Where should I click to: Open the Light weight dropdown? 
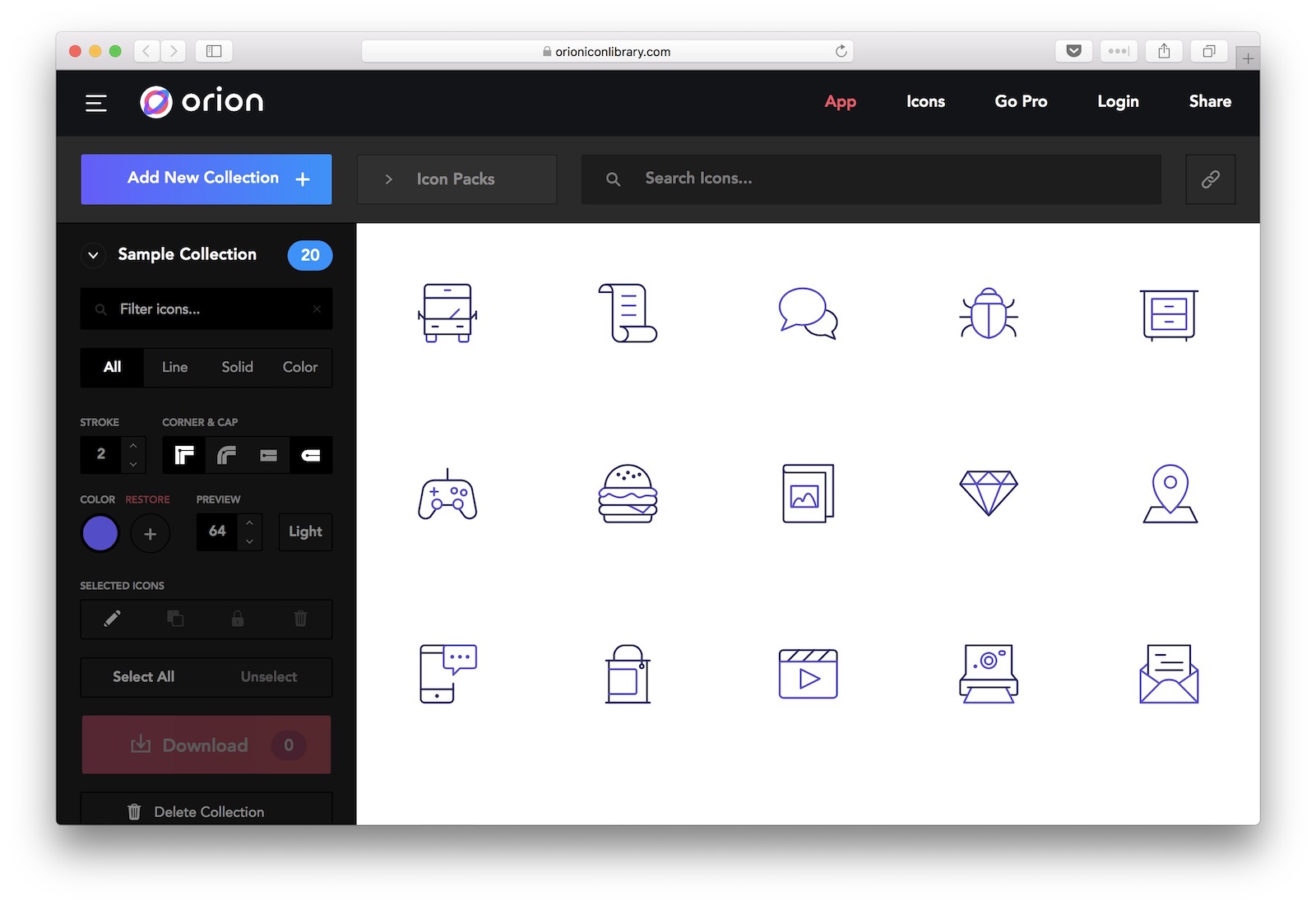(x=304, y=531)
